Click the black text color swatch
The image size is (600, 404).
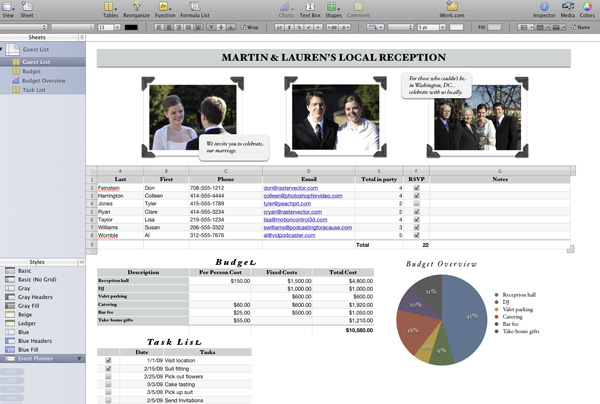131,27
